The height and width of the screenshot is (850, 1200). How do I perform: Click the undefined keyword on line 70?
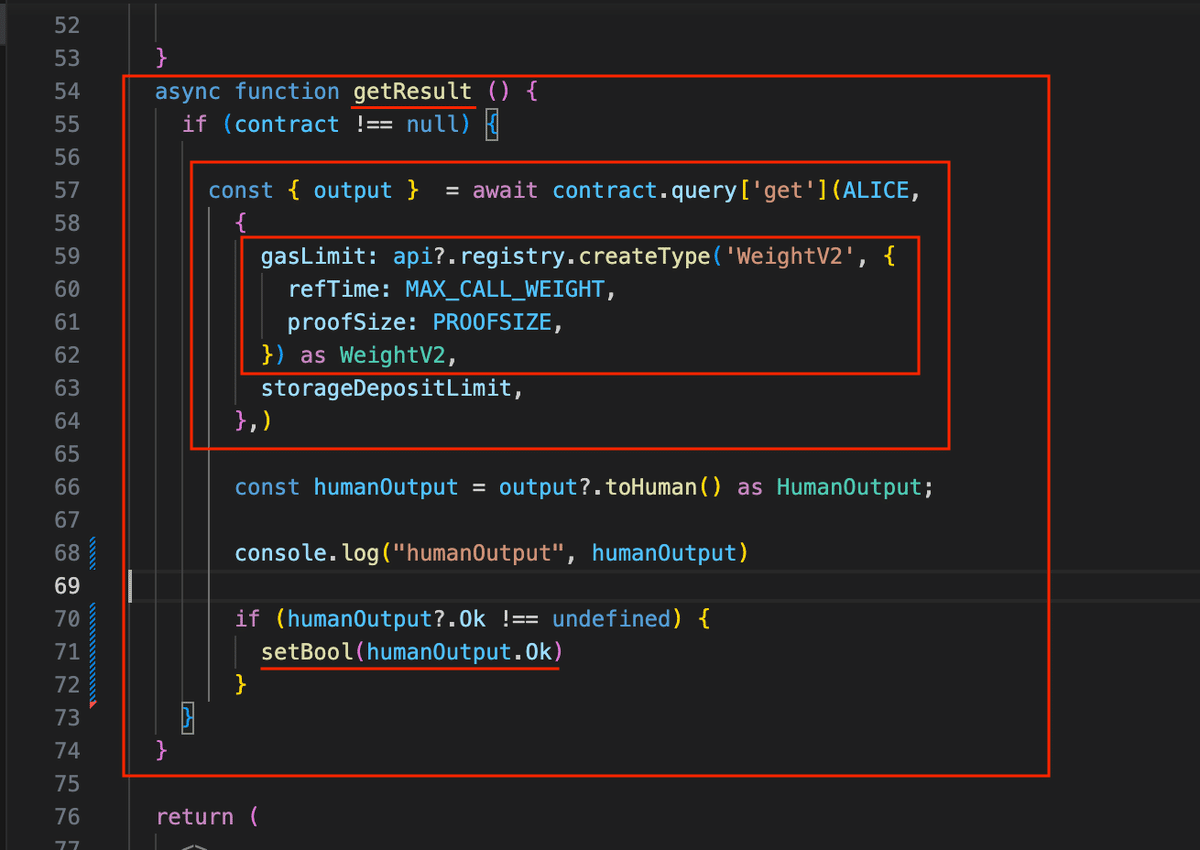pyautogui.click(x=611, y=619)
